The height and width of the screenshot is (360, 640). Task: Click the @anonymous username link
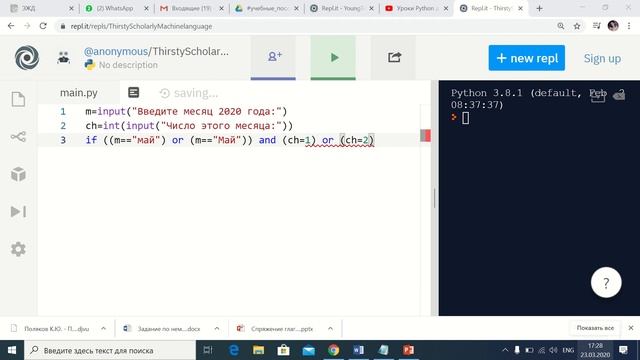(x=116, y=51)
